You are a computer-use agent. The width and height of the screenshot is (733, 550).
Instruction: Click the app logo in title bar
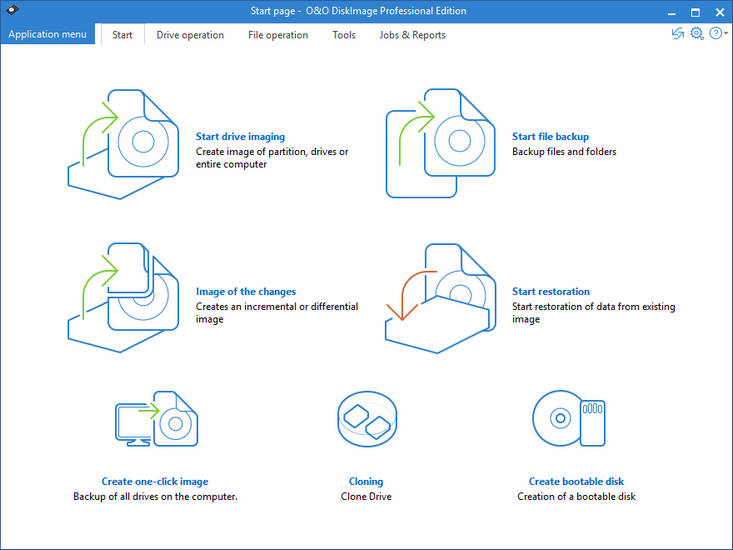coord(11,11)
